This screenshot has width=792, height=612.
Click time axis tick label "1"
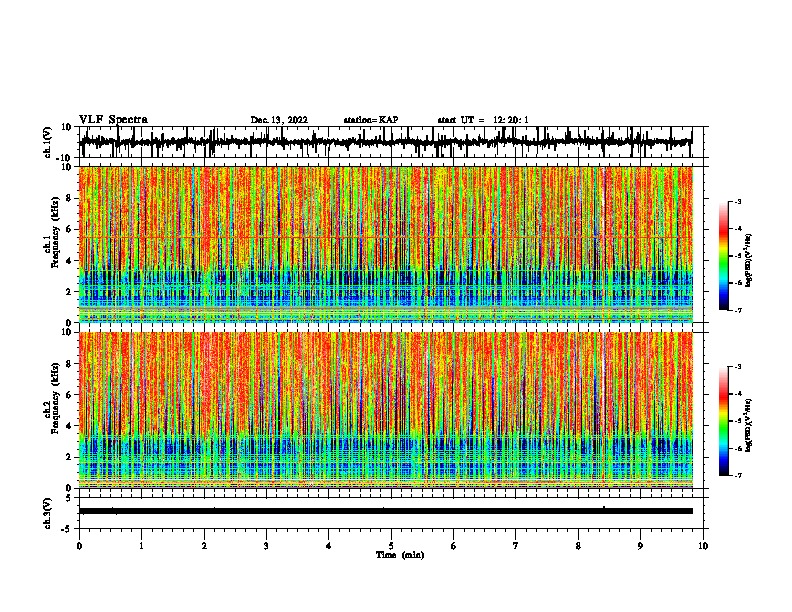click(141, 545)
